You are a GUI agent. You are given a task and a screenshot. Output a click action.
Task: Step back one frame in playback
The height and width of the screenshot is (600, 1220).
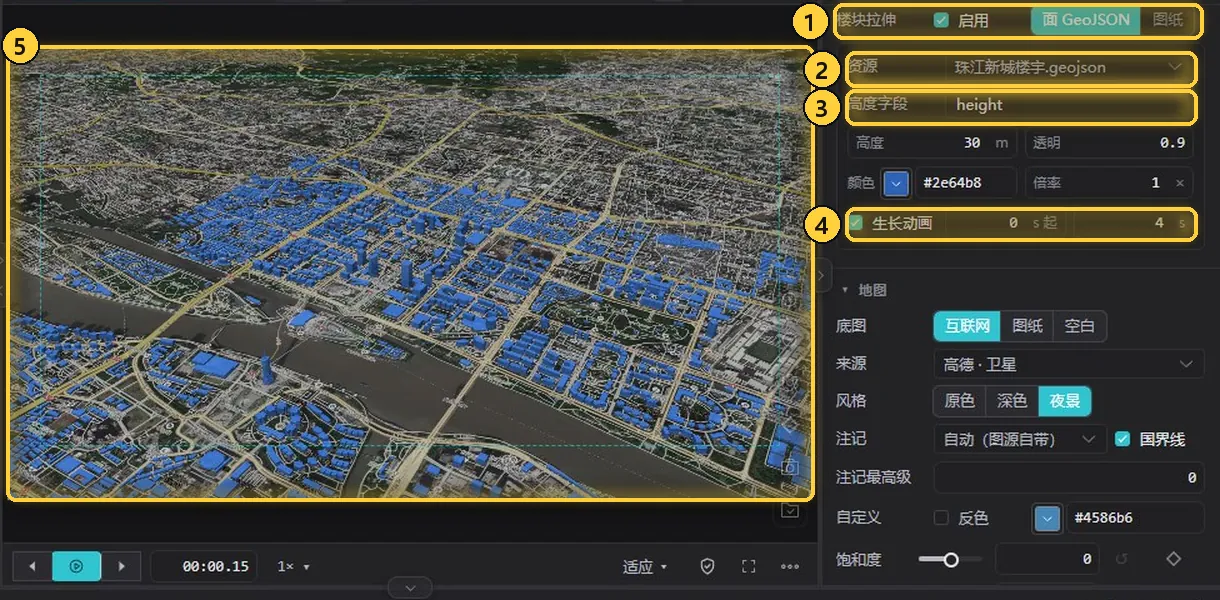32,566
